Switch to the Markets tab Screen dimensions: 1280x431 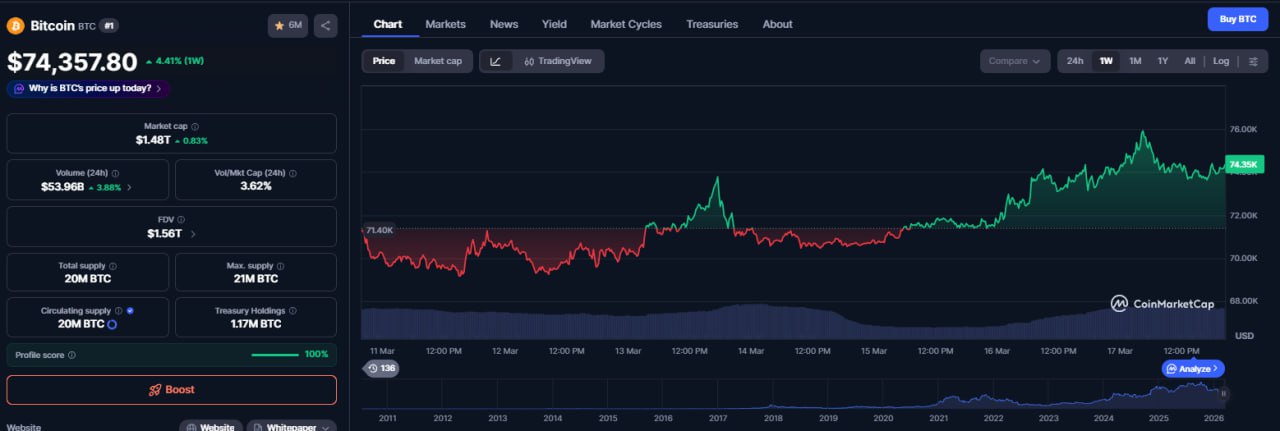445,24
